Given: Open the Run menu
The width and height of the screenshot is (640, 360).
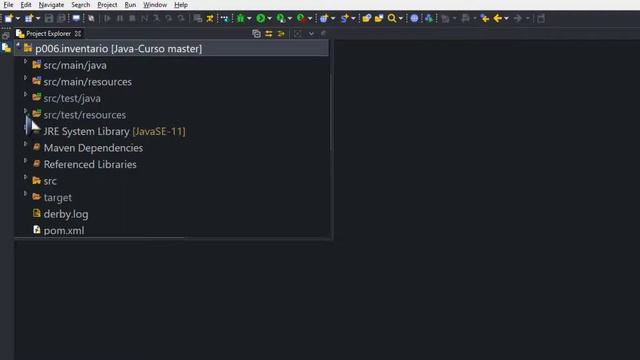Looking at the screenshot, I should coord(130,5).
